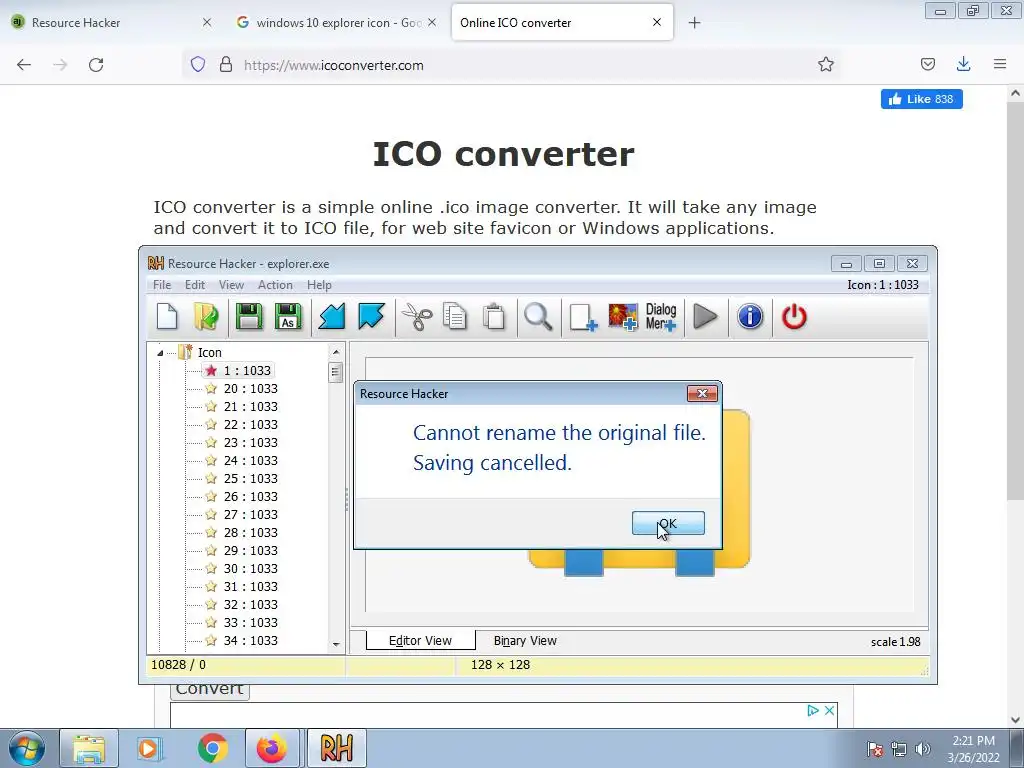Open Chrome from the taskbar

click(x=212, y=748)
